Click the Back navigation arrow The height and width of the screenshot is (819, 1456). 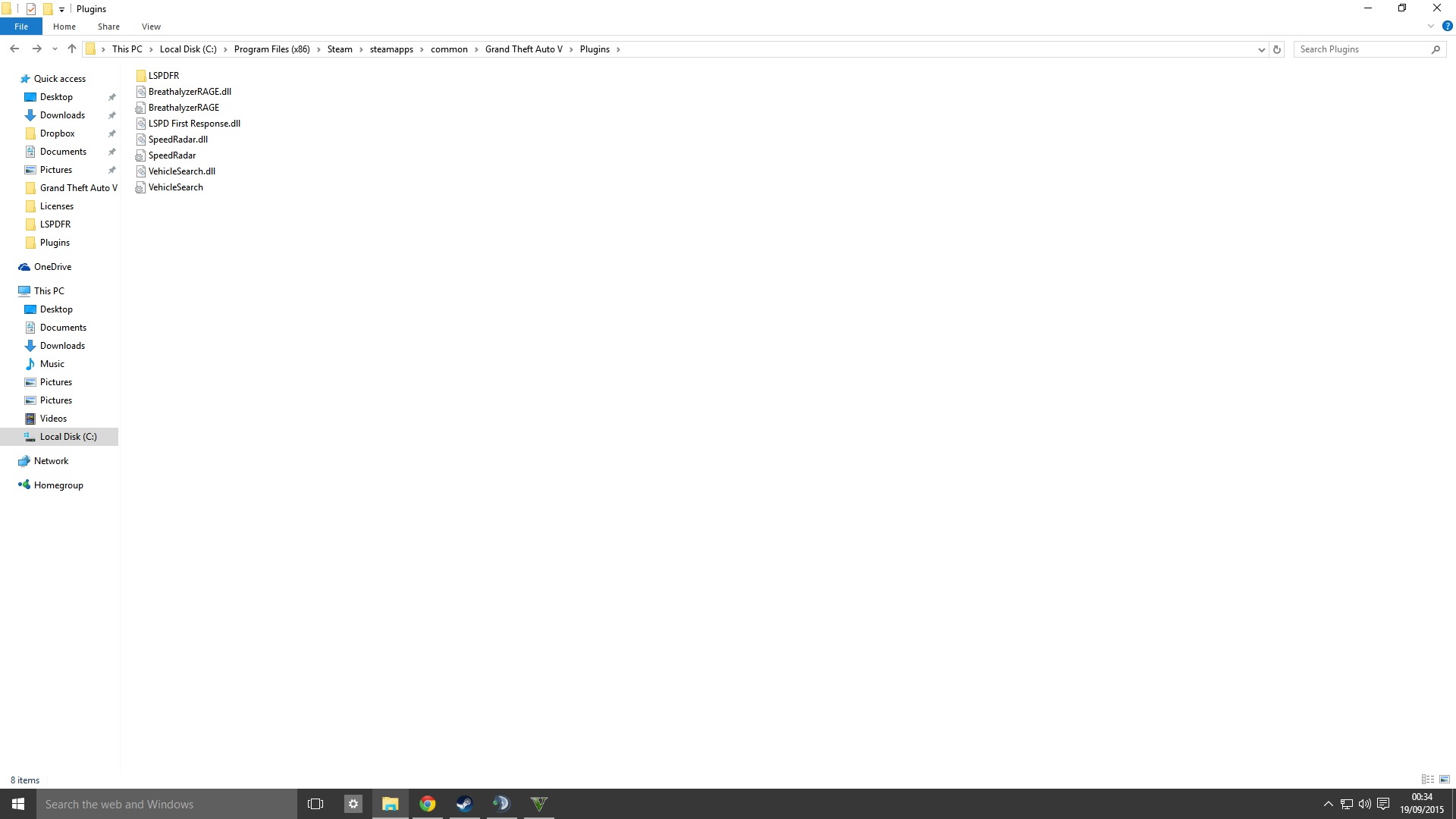(x=14, y=49)
